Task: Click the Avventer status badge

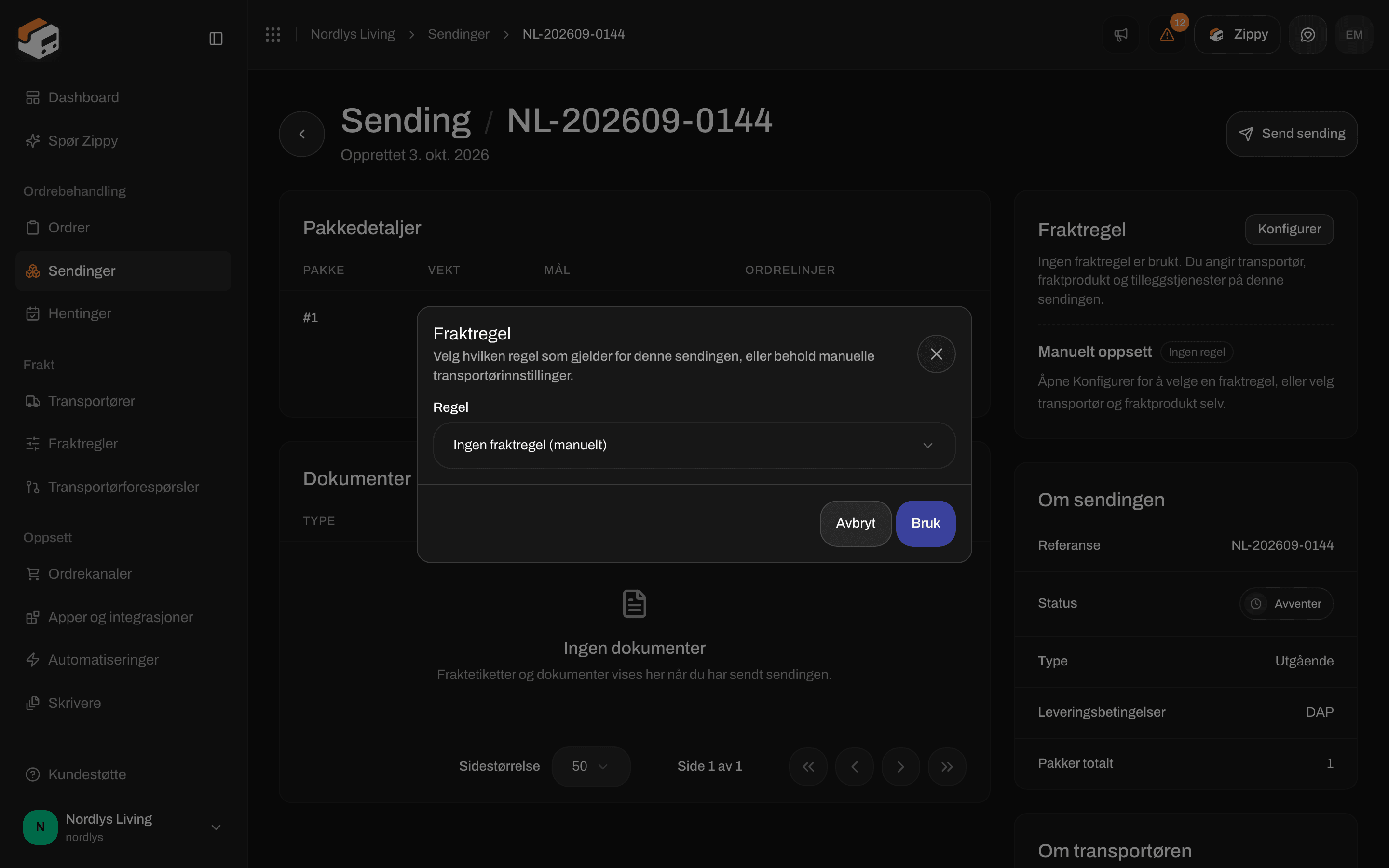Action: tap(1286, 603)
